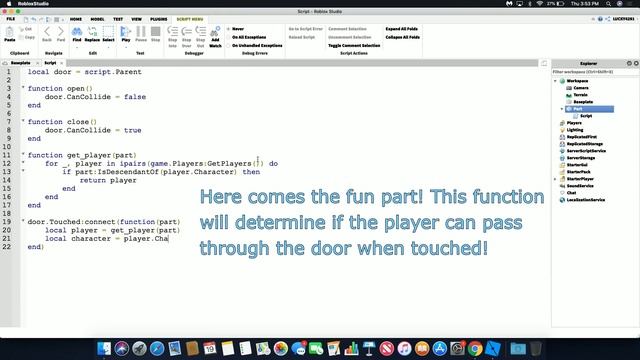The height and width of the screenshot is (360, 640).
Task: Select On Unhandled Exceptions option
Action: (x=255, y=46)
